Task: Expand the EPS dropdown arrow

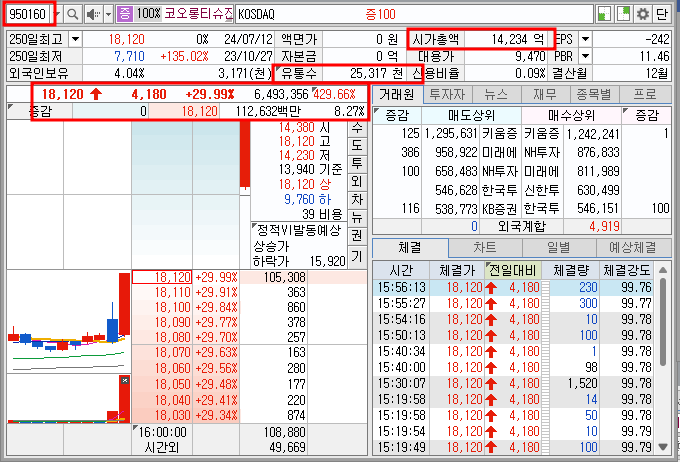Action: (x=585, y=39)
